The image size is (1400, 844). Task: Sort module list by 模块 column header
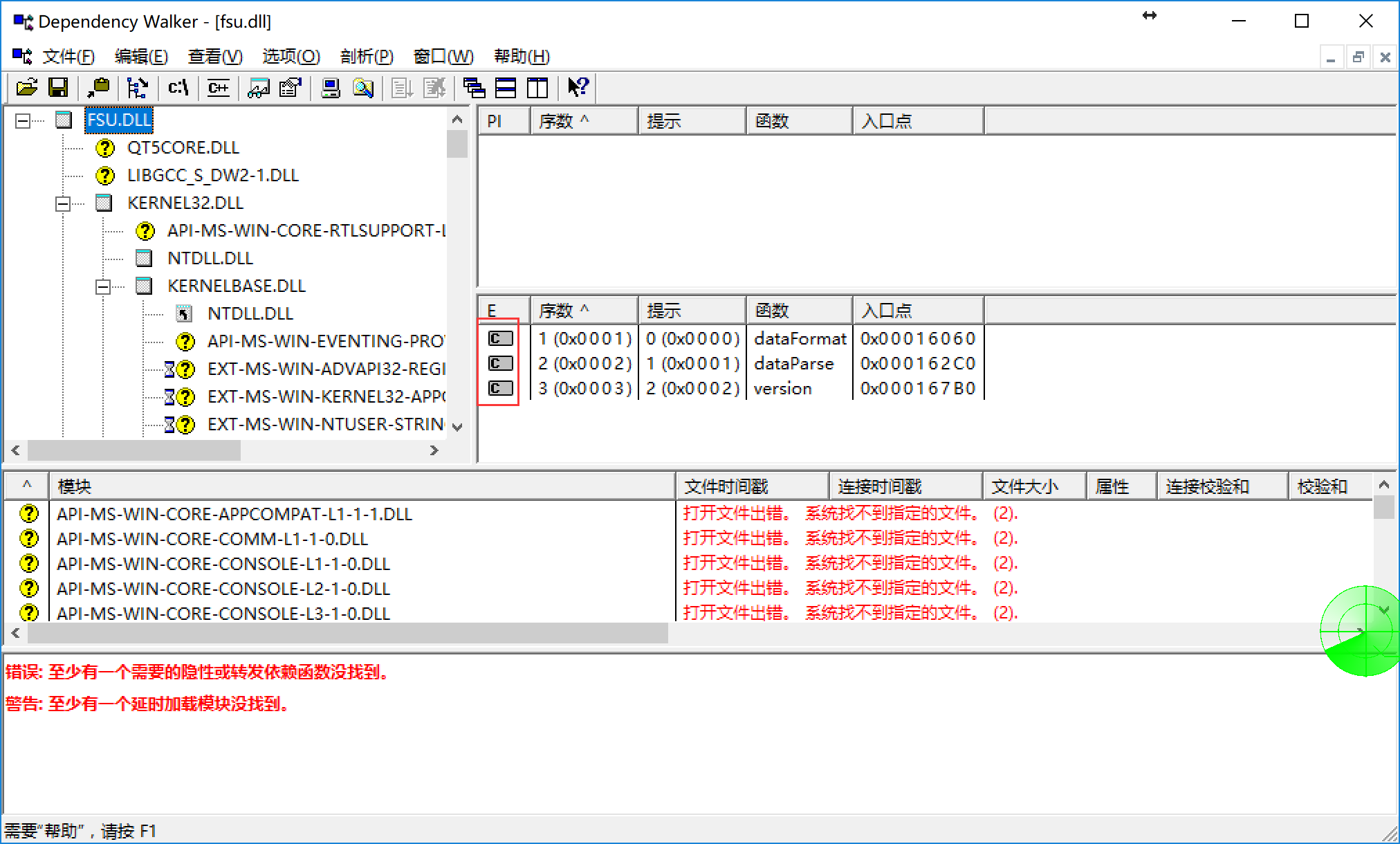coord(362,486)
